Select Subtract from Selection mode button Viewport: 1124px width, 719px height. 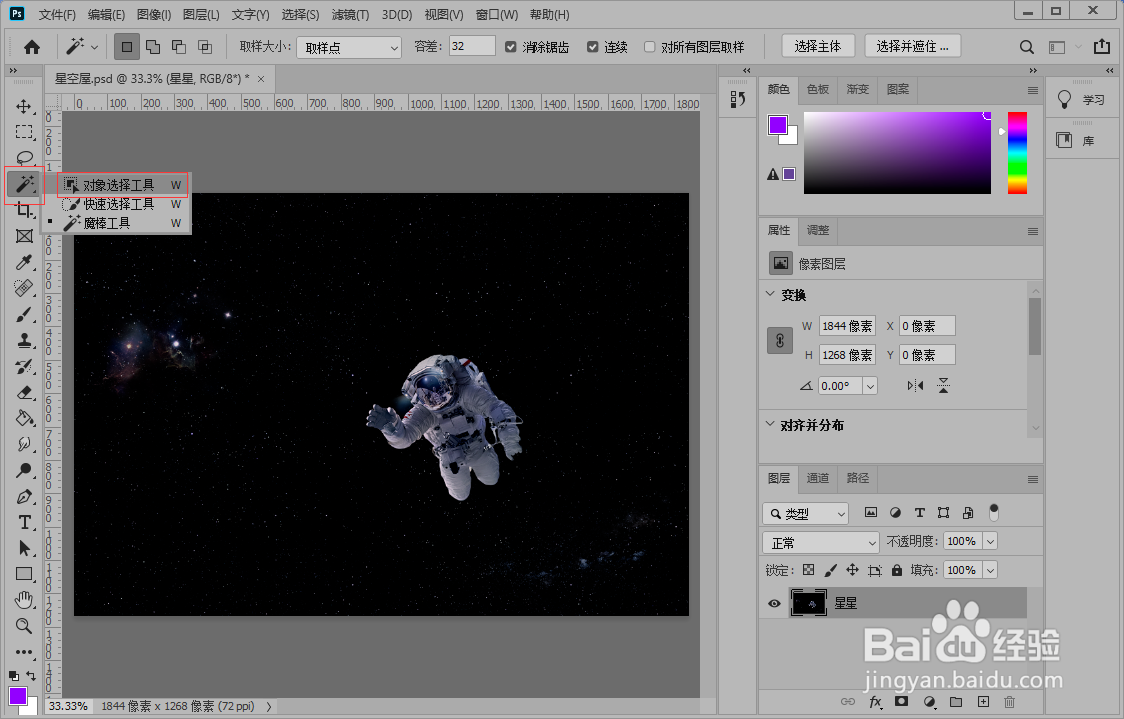(178, 47)
